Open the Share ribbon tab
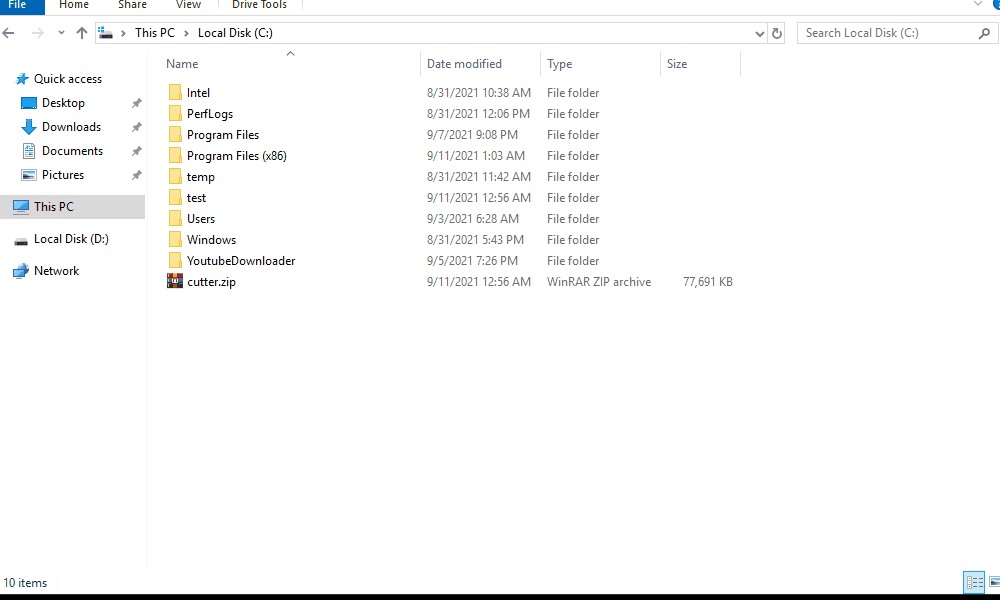Image resolution: width=1000 pixels, height=600 pixels. 132,5
